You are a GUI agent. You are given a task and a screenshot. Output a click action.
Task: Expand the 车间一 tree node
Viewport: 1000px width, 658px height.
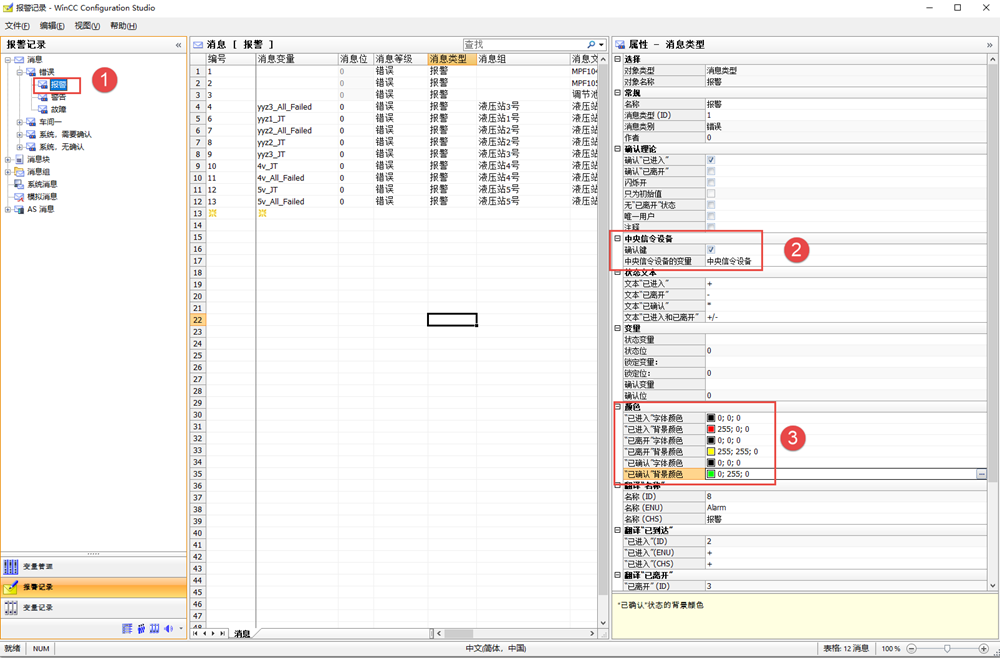pos(19,122)
